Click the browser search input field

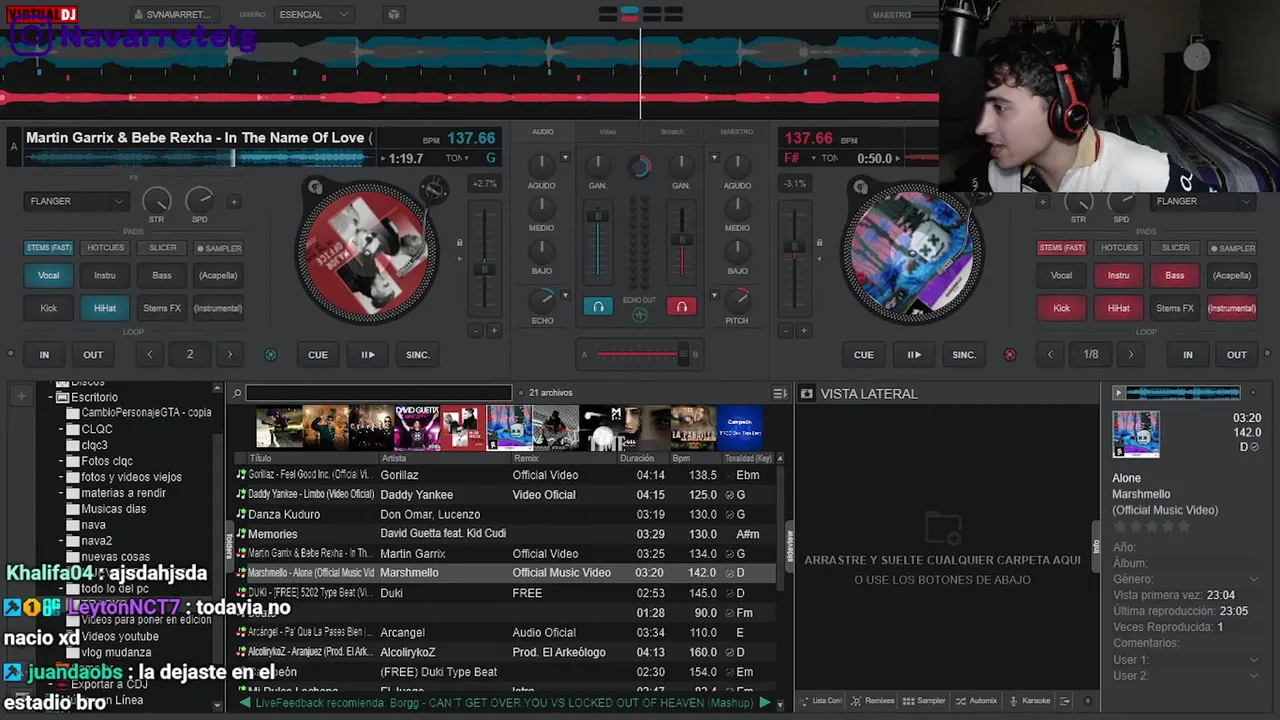378,393
